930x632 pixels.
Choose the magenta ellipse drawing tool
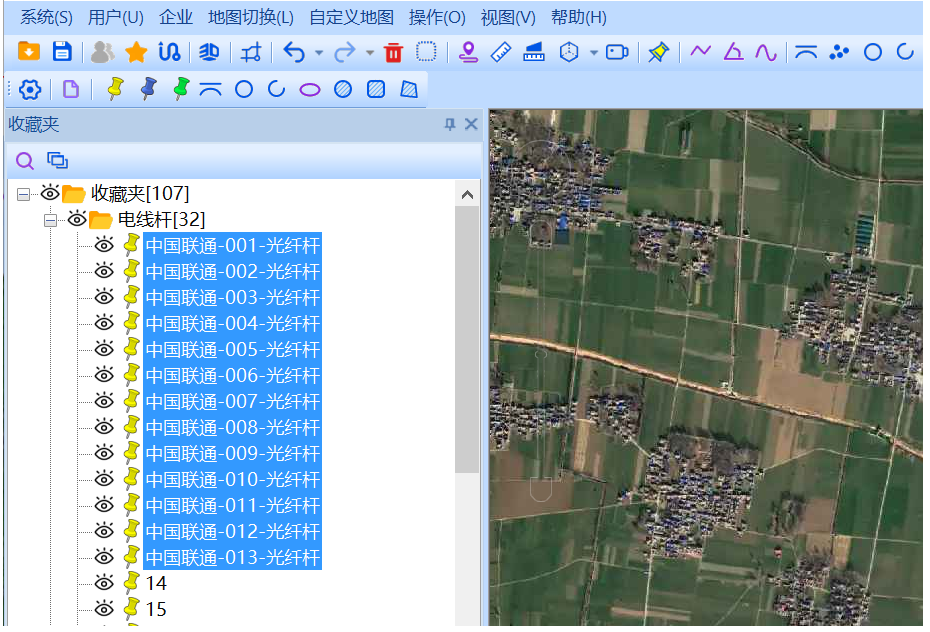tap(310, 90)
